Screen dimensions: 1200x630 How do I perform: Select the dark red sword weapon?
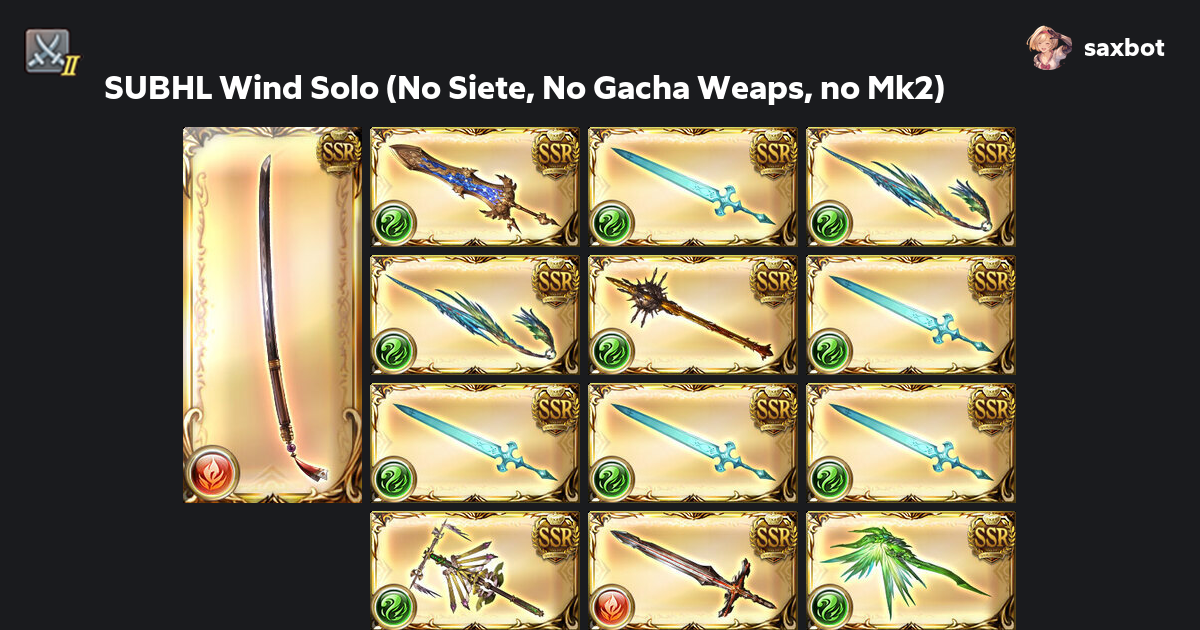pyautogui.click(x=693, y=570)
